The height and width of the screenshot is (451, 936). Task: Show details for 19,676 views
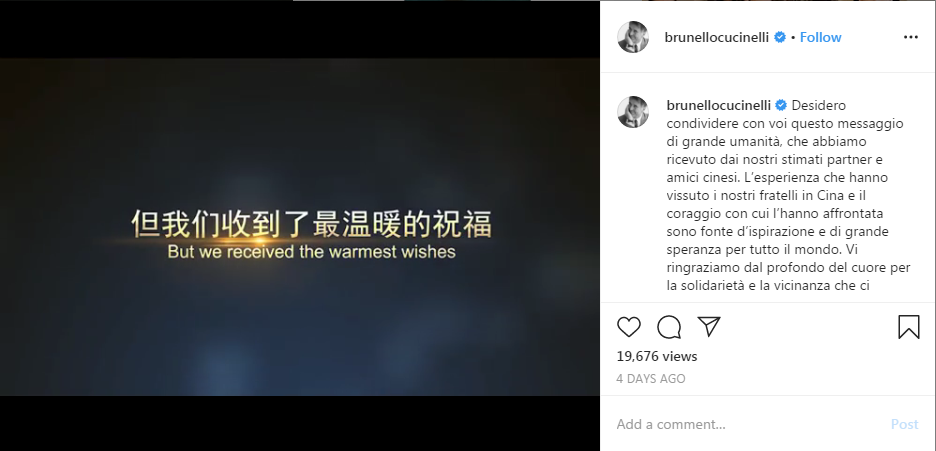pyautogui.click(x=657, y=356)
